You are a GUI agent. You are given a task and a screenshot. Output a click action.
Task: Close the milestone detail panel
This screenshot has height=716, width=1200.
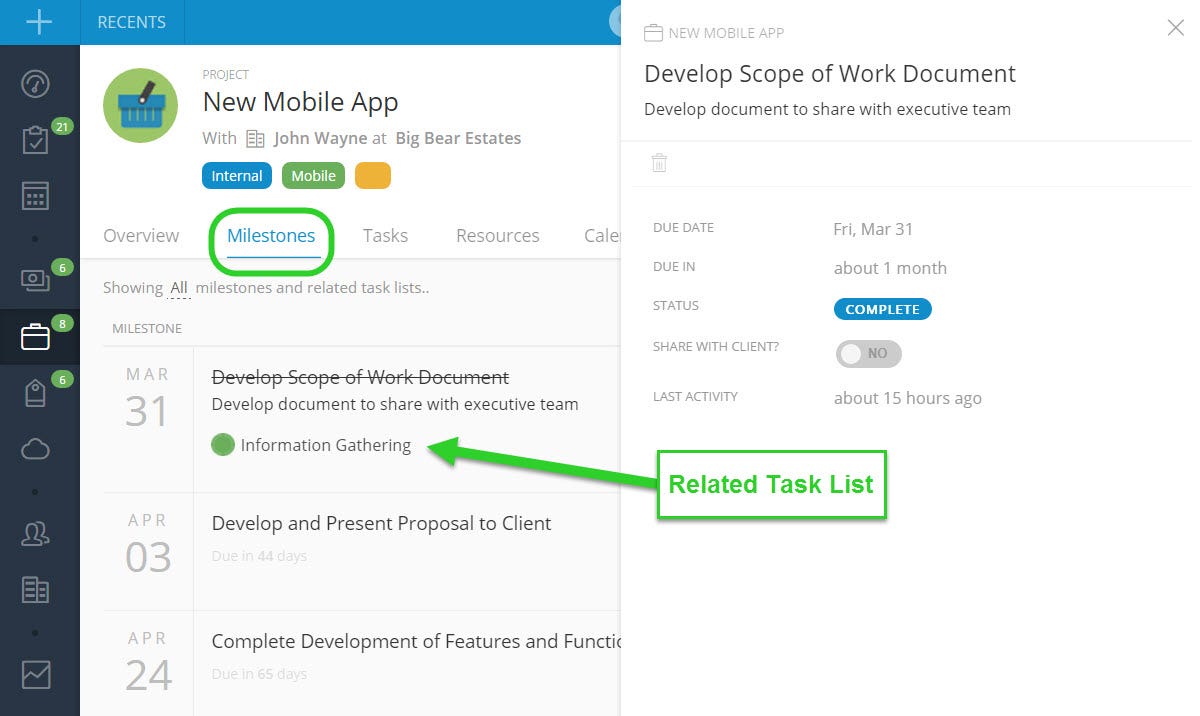click(x=1176, y=28)
